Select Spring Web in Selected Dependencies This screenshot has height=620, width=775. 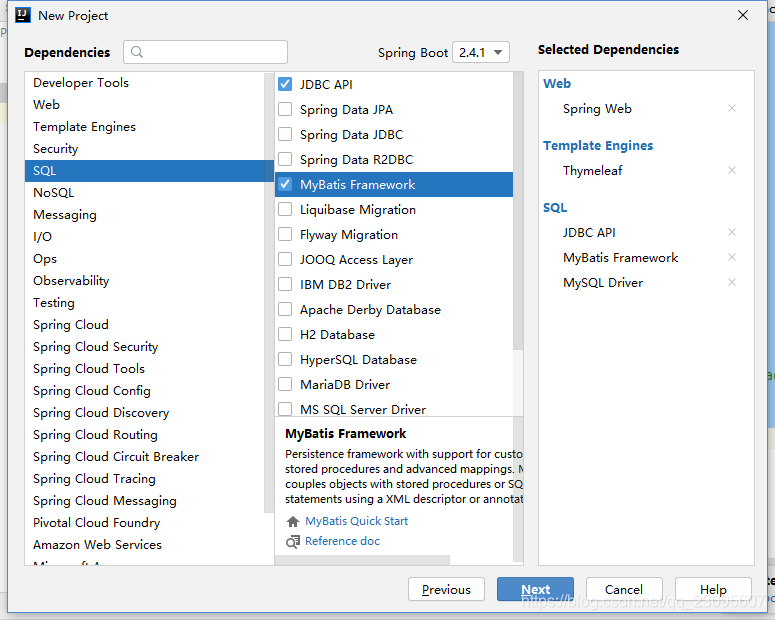597,108
